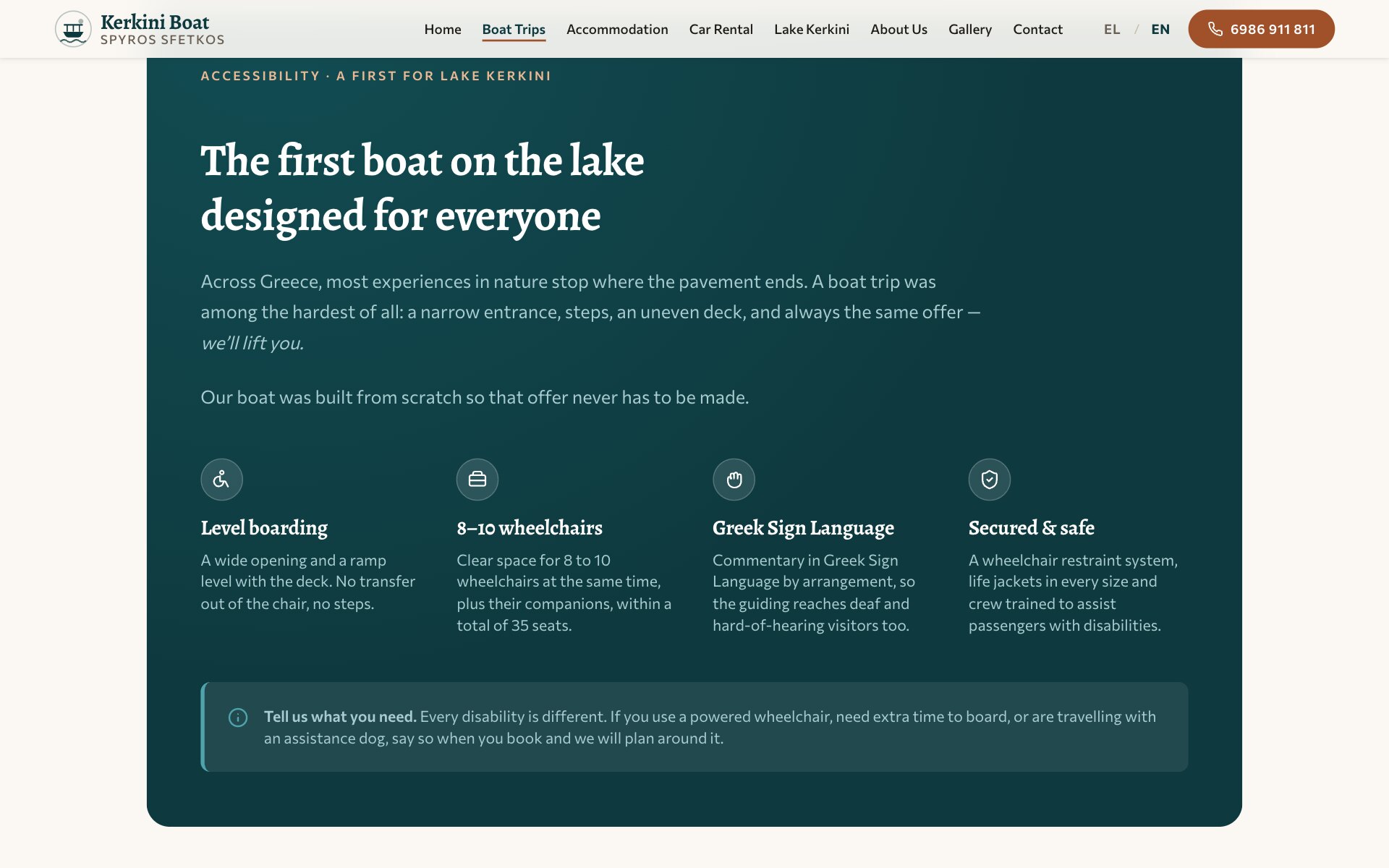Navigate to Lake Kerkini

(x=812, y=29)
